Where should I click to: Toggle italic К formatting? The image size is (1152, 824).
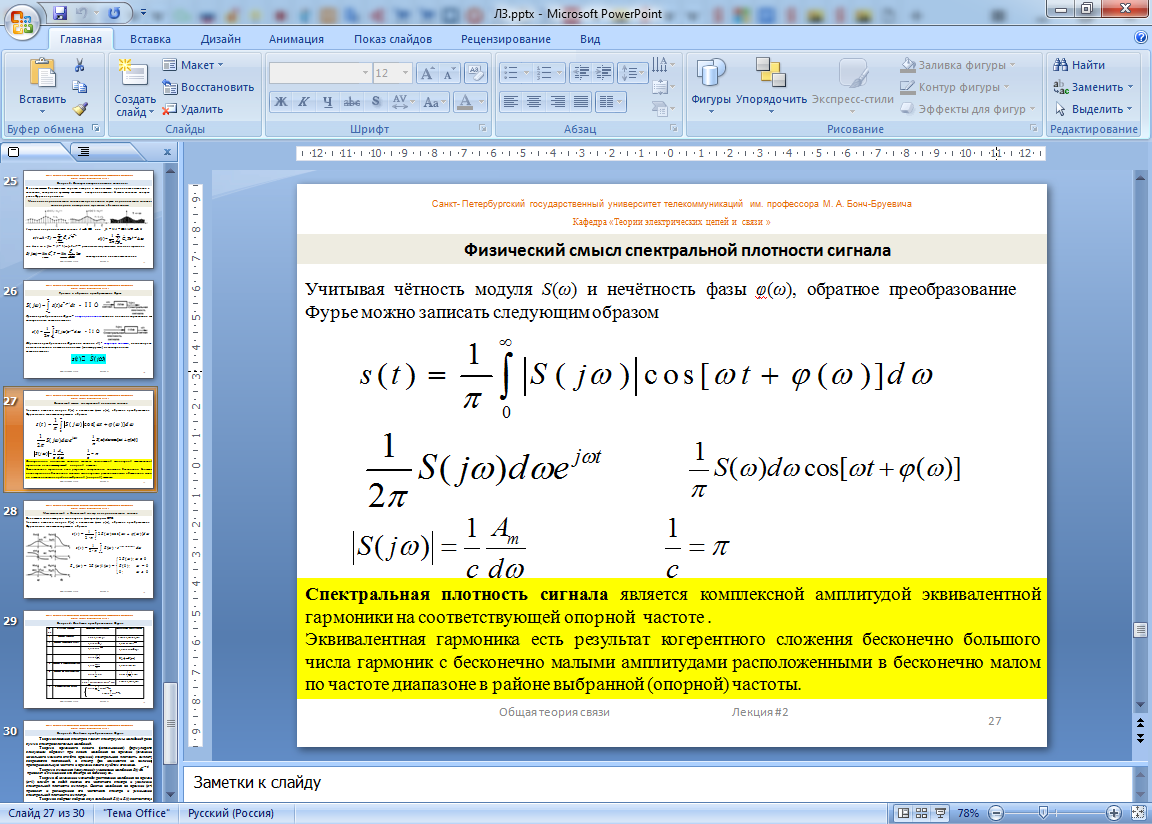point(304,102)
